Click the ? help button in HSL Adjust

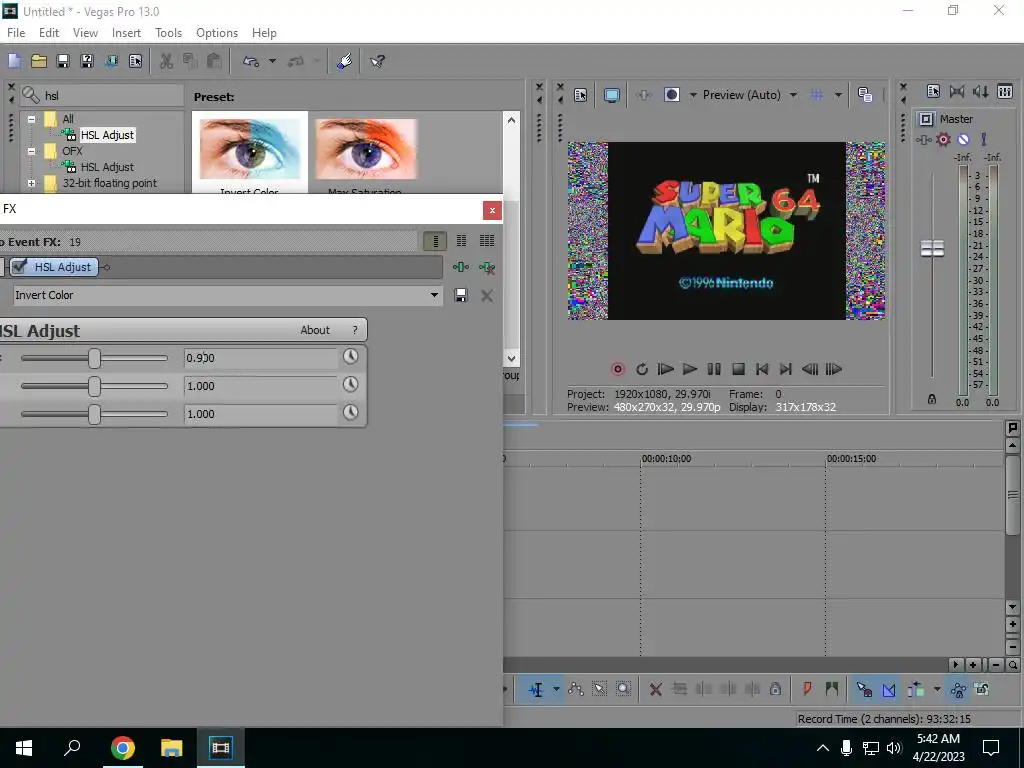pos(355,330)
